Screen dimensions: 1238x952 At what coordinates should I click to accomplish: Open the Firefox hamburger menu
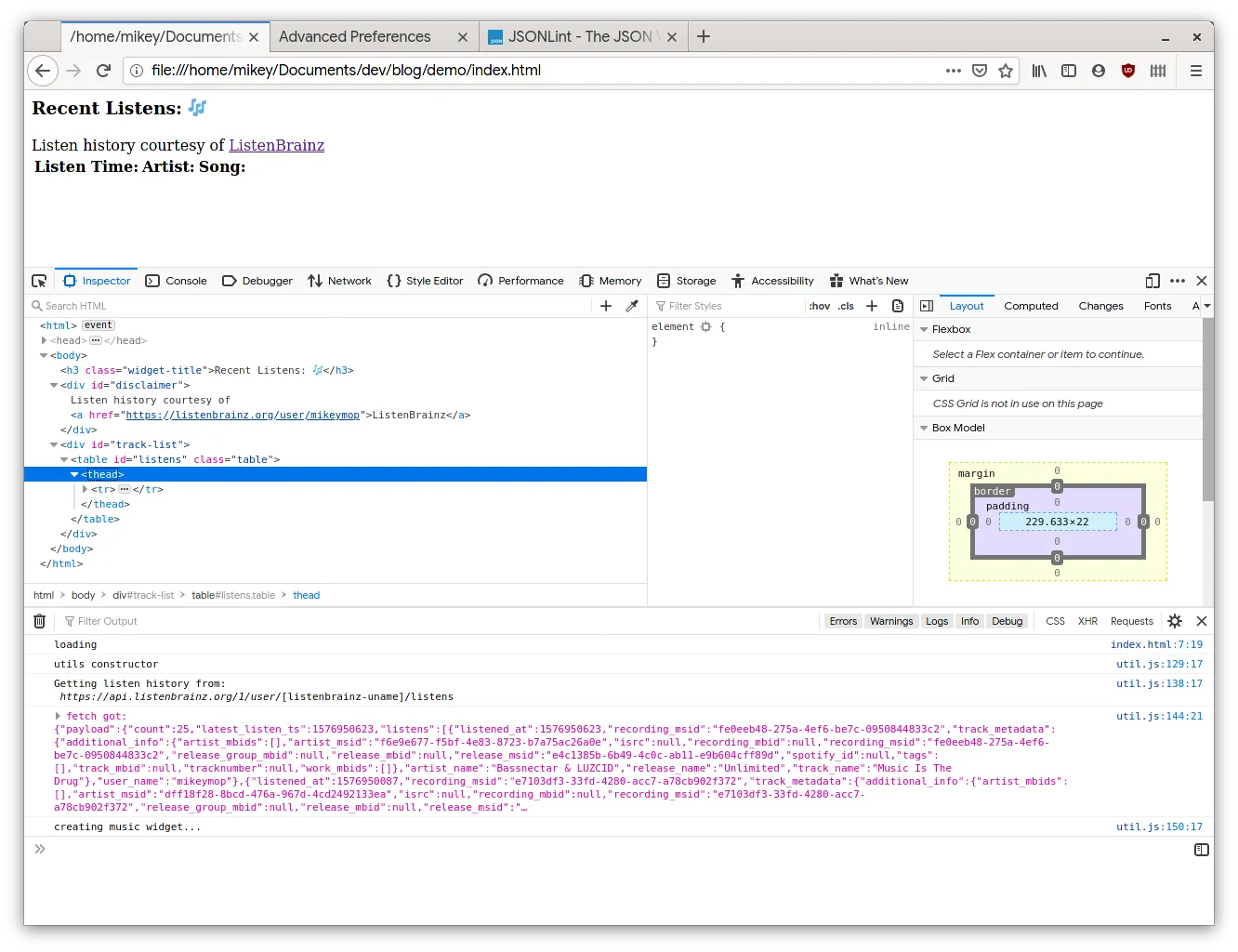pos(1196,71)
